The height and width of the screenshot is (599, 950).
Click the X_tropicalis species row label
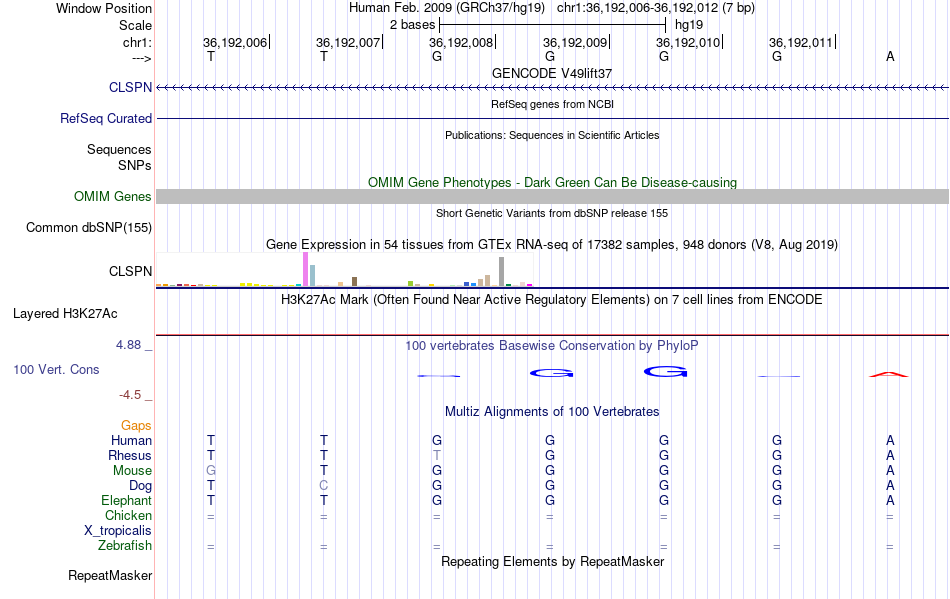click(118, 531)
